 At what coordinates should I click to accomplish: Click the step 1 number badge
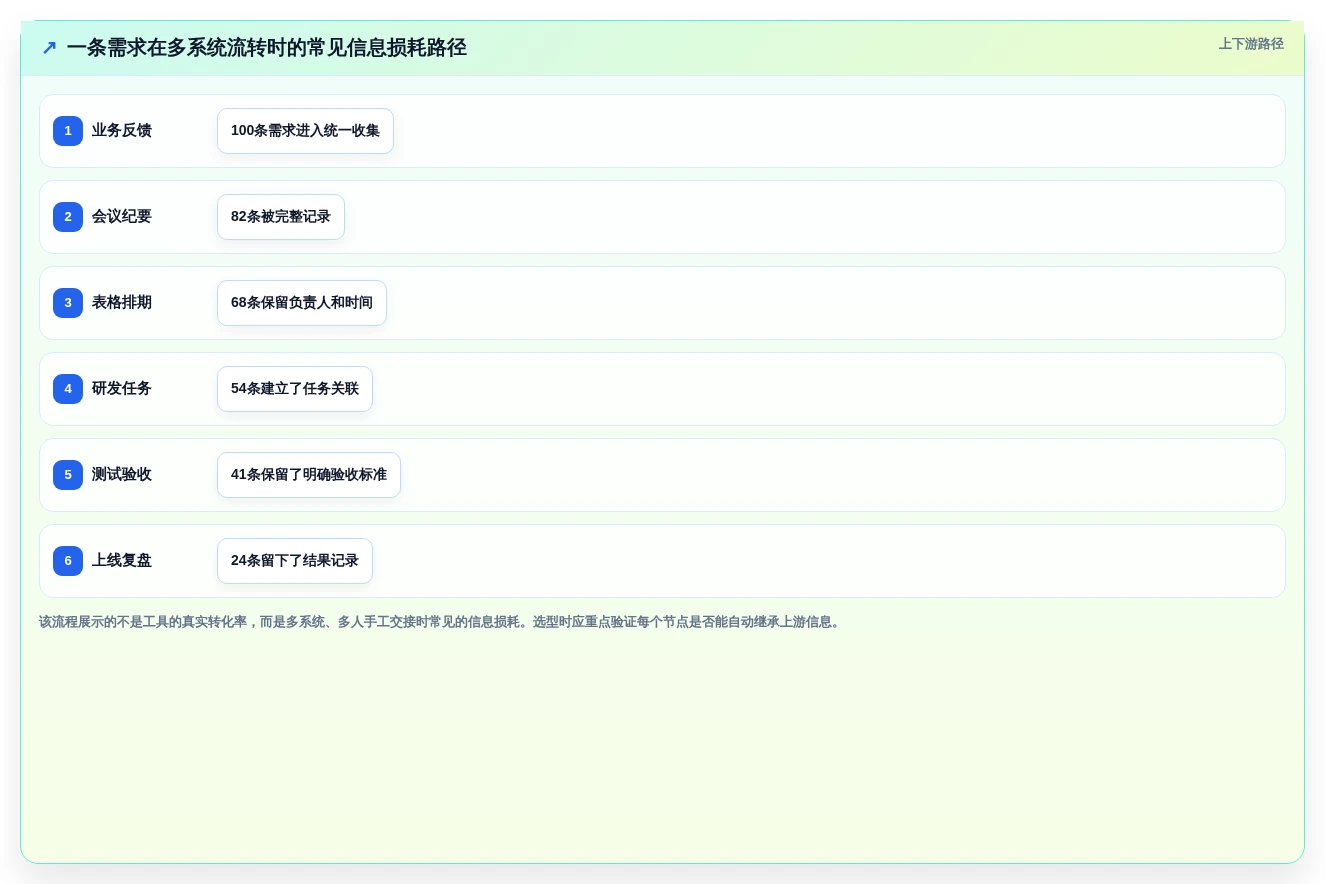click(68, 131)
